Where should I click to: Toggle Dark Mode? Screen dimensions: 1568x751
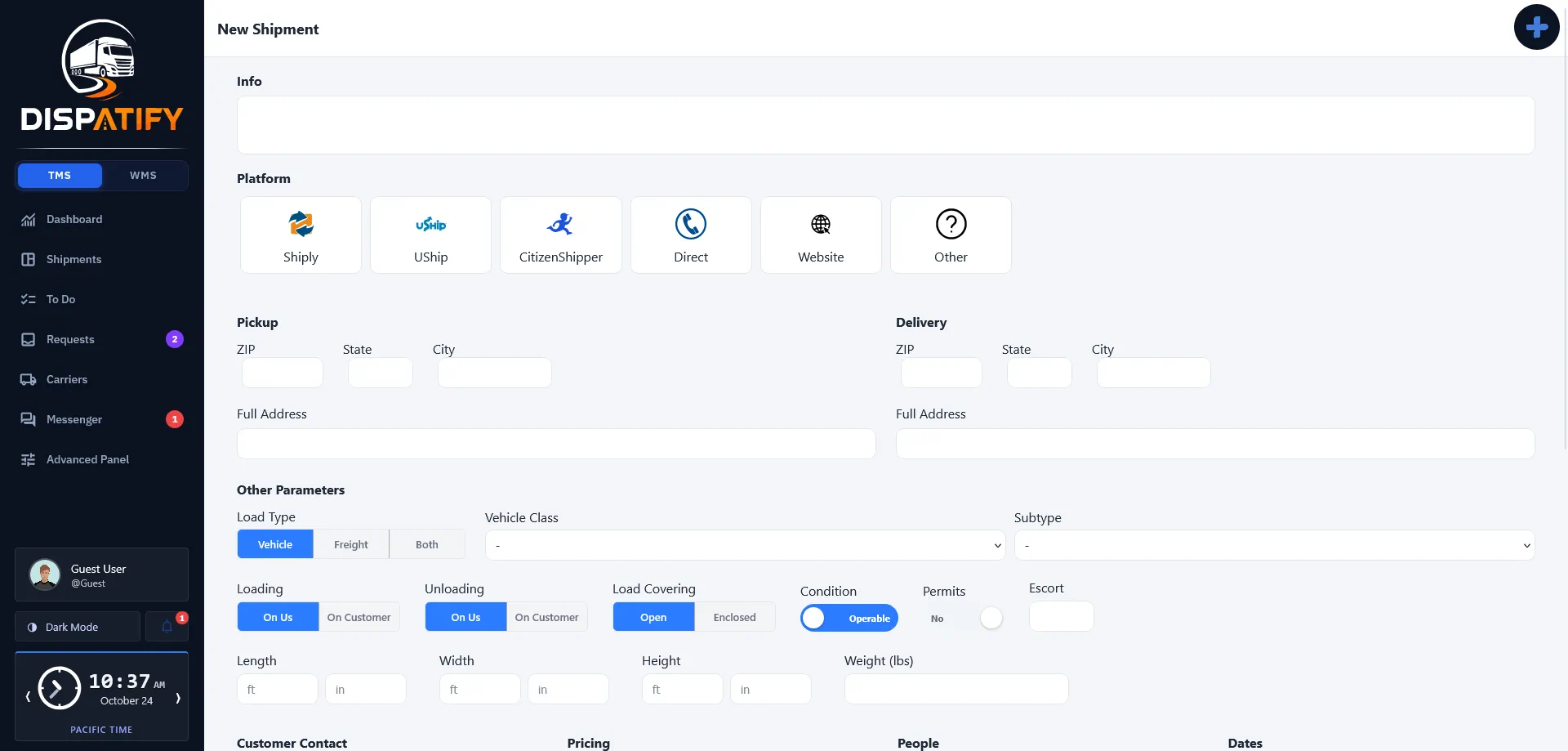point(78,627)
